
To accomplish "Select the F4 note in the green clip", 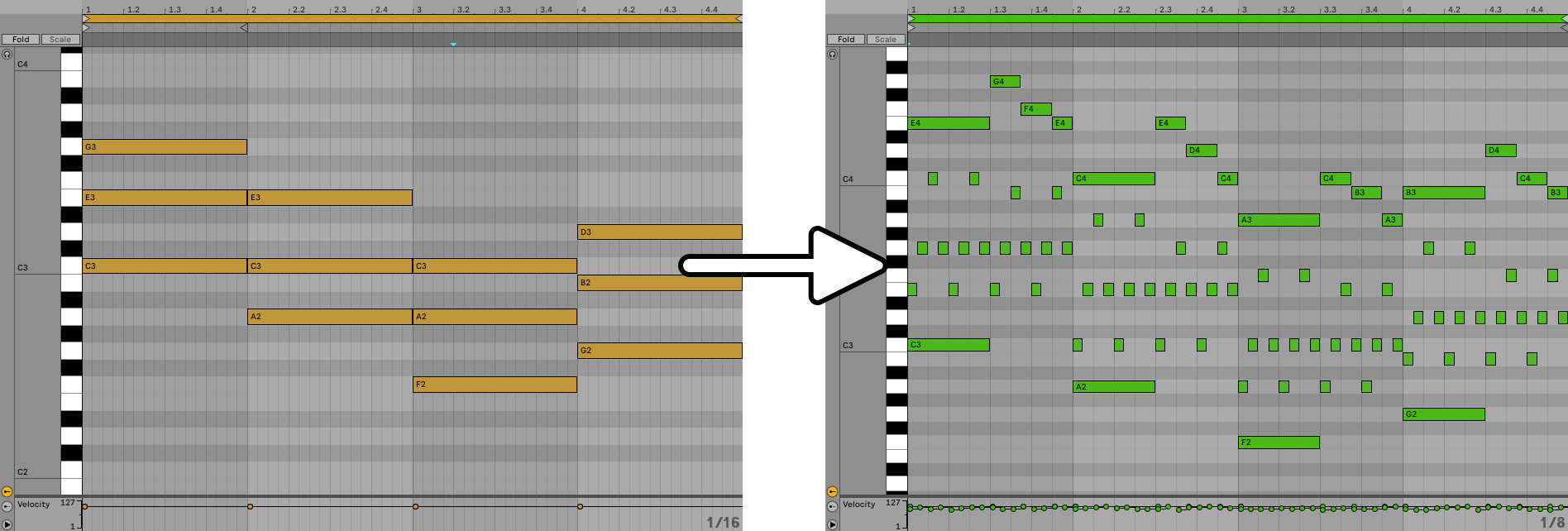I will coord(1036,108).
